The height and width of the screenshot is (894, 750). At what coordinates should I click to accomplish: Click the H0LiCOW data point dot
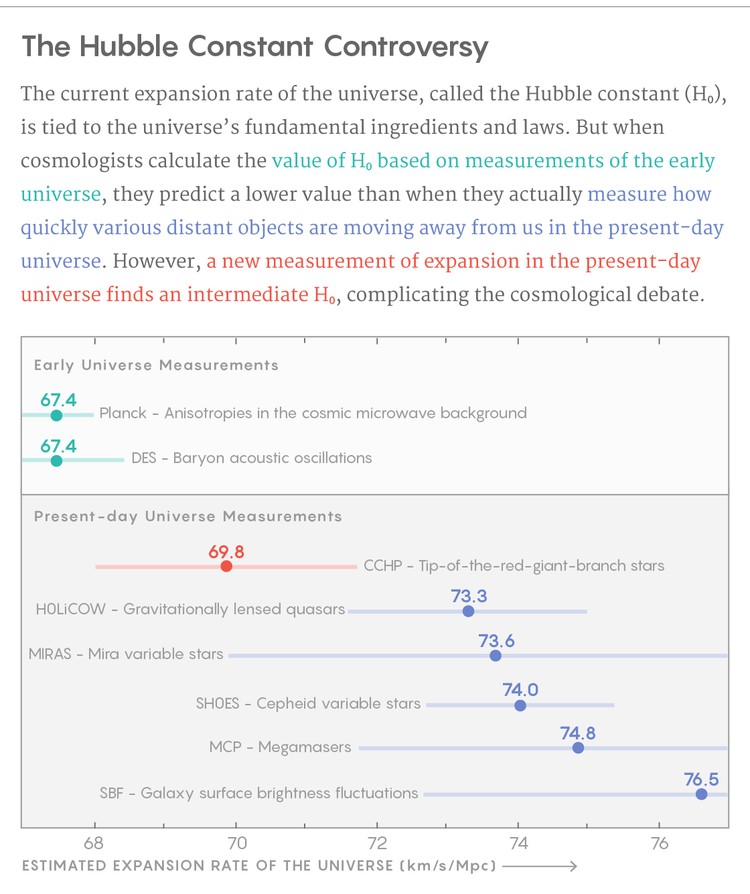[468, 610]
